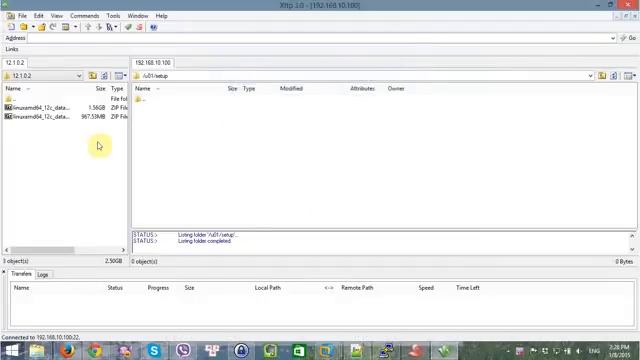Click local pane refresh icon
This screenshot has height=360, width=640.
[x=104, y=76]
